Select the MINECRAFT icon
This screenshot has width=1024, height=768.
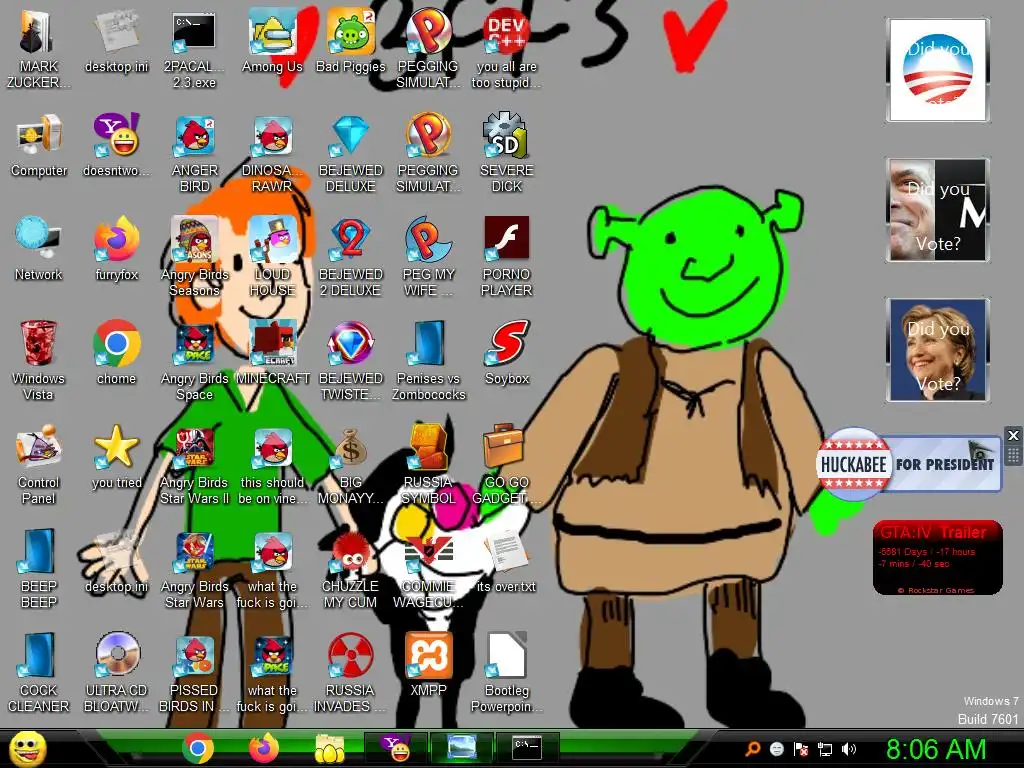[x=272, y=355]
